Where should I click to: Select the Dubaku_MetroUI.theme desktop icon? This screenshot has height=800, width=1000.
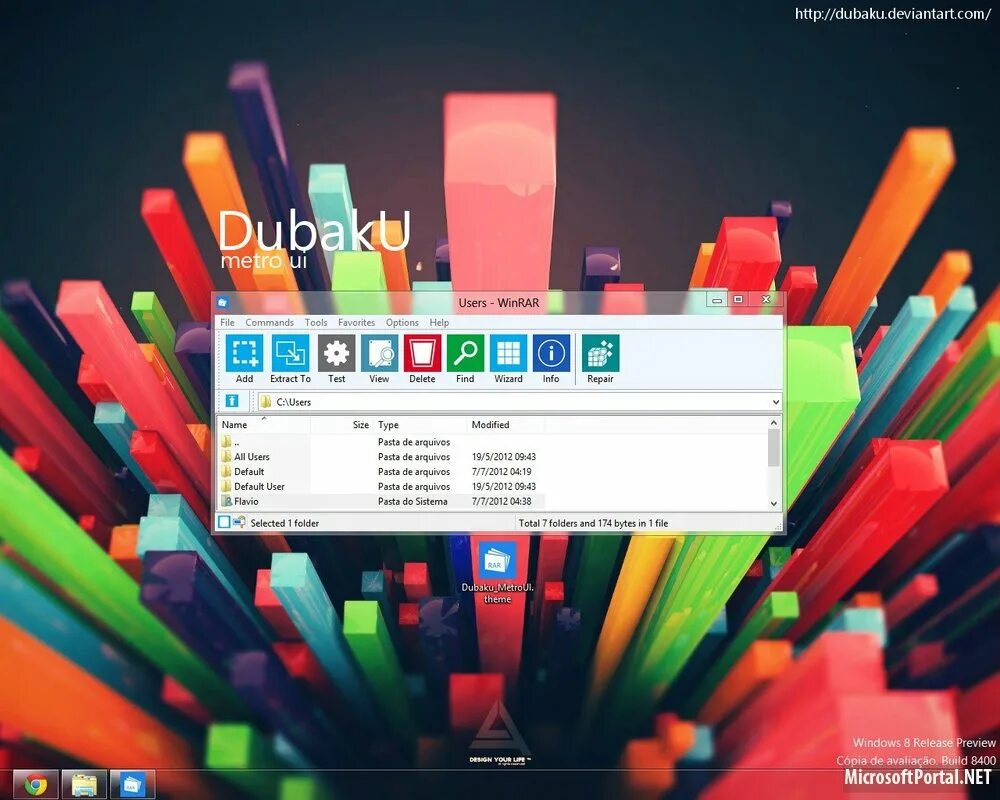pyautogui.click(x=497, y=572)
